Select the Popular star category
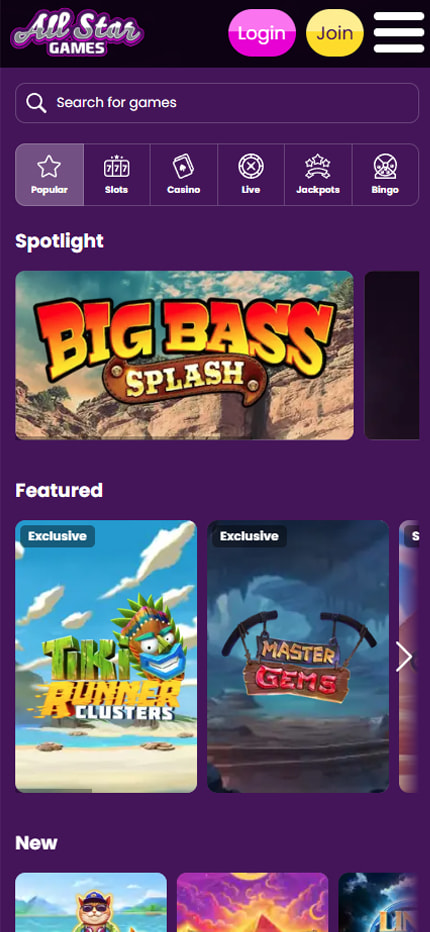 click(x=49, y=175)
